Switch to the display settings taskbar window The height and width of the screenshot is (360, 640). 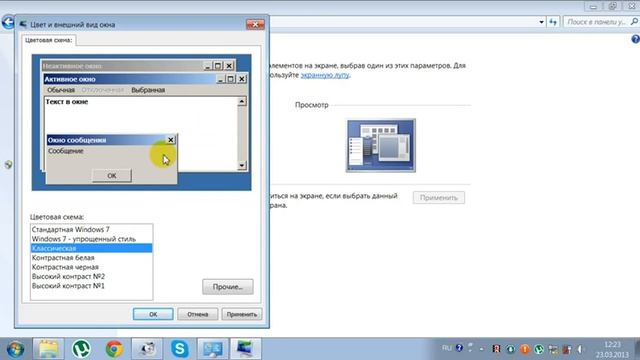point(213,349)
